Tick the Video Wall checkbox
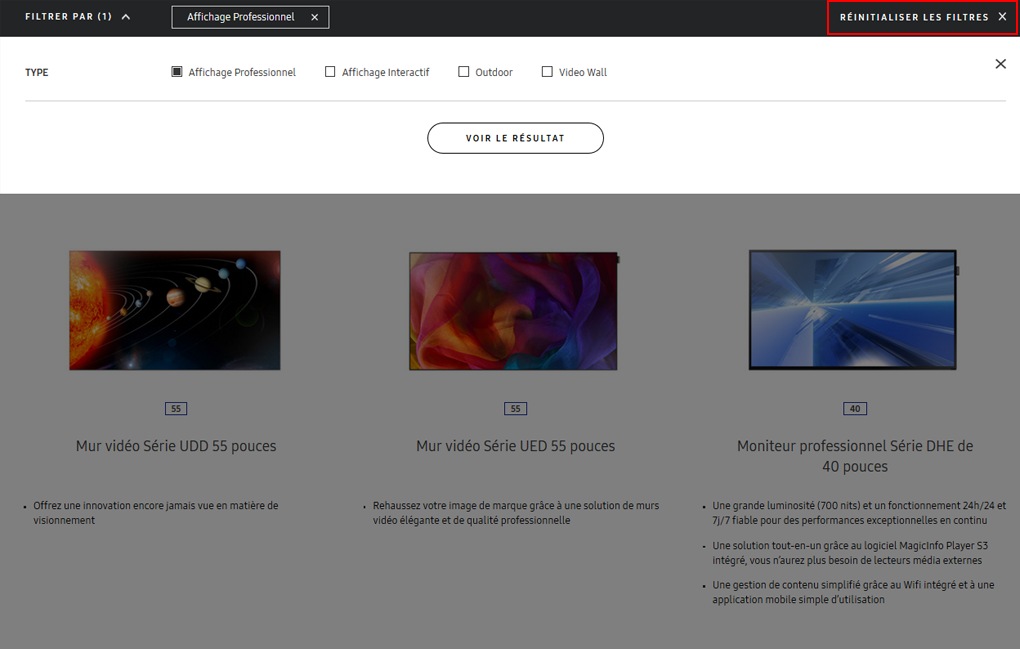The image size is (1020, 649). 547,72
